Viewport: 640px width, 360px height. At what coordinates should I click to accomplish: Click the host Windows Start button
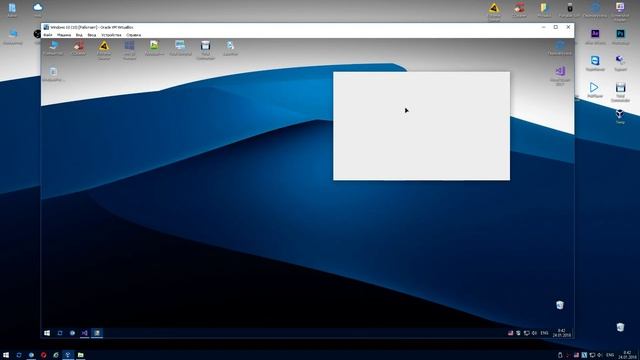pyautogui.click(x=6, y=355)
